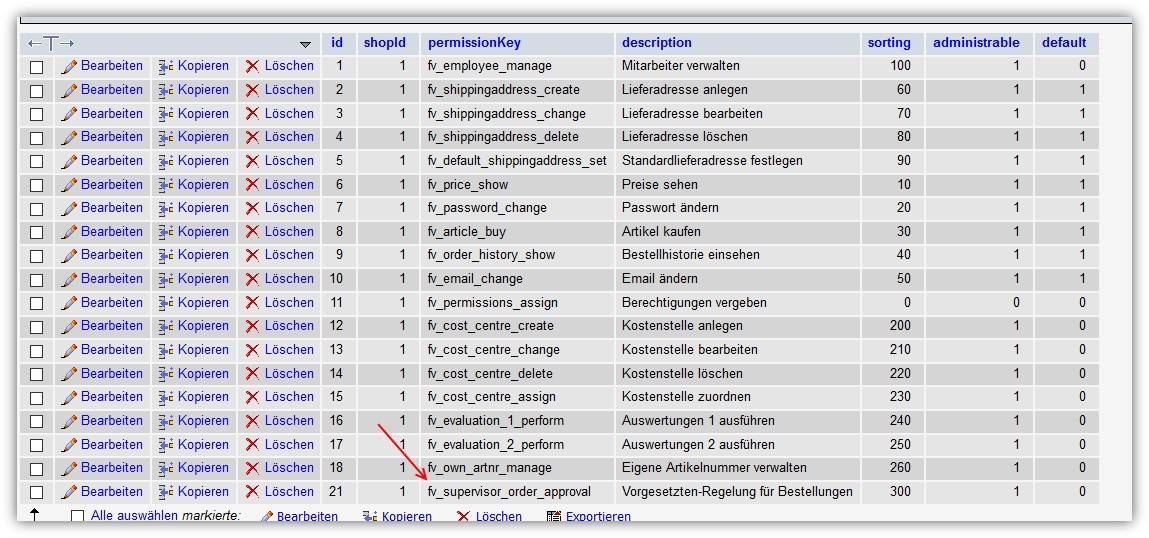Image resolution: width=1149 pixels, height=538 pixels.
Task: Click the bottom bulk Löschen red X icon
Action: pos(463,517)
